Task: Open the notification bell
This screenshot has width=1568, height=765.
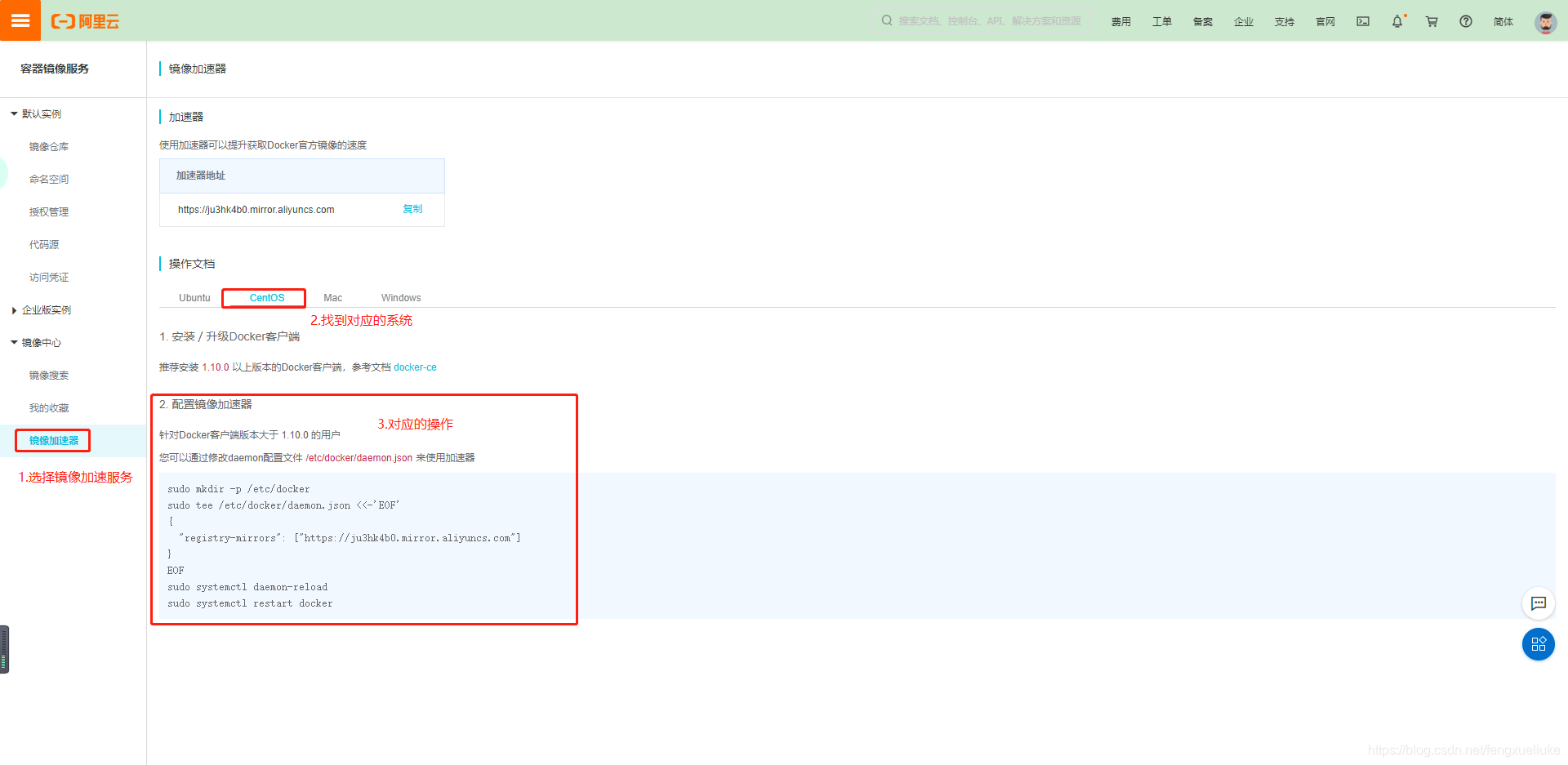Action: [1398, 21]
